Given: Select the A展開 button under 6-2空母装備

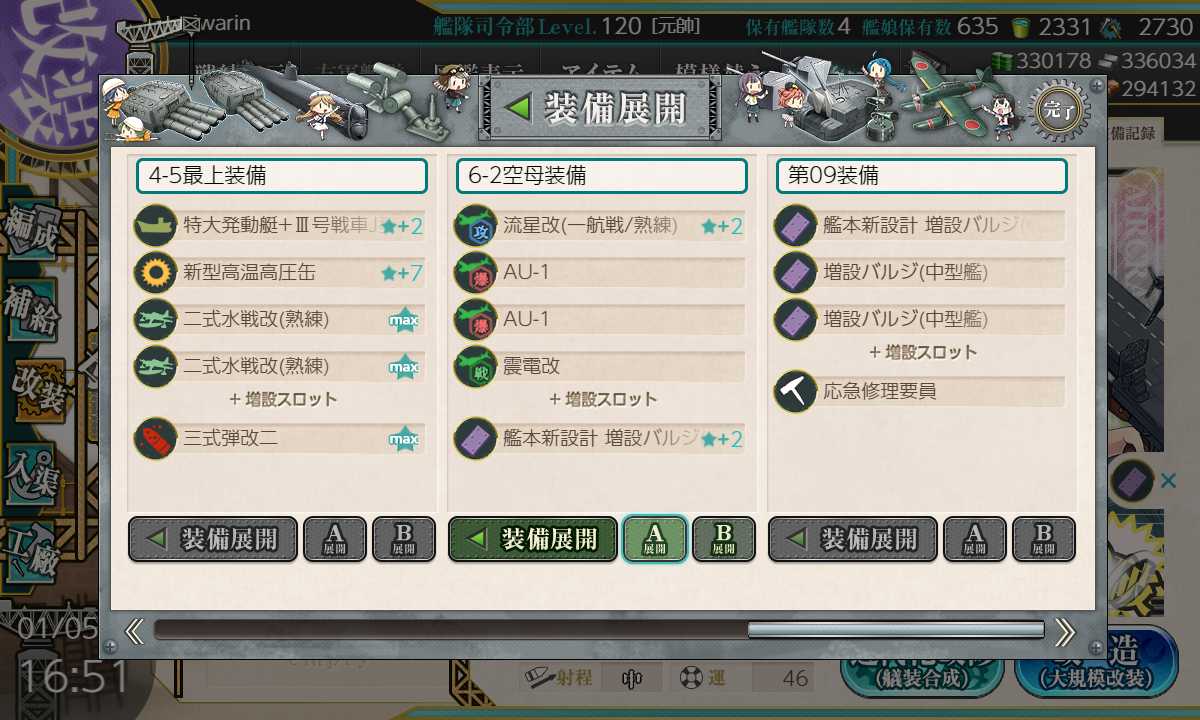Looking at the screenshot, I should (x=655, y=539).
